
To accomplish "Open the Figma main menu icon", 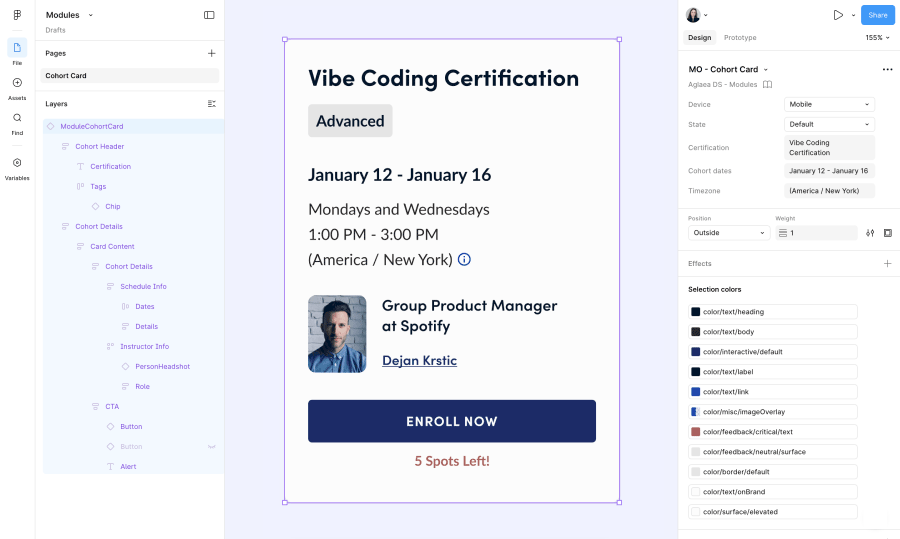I will point(17,15).
